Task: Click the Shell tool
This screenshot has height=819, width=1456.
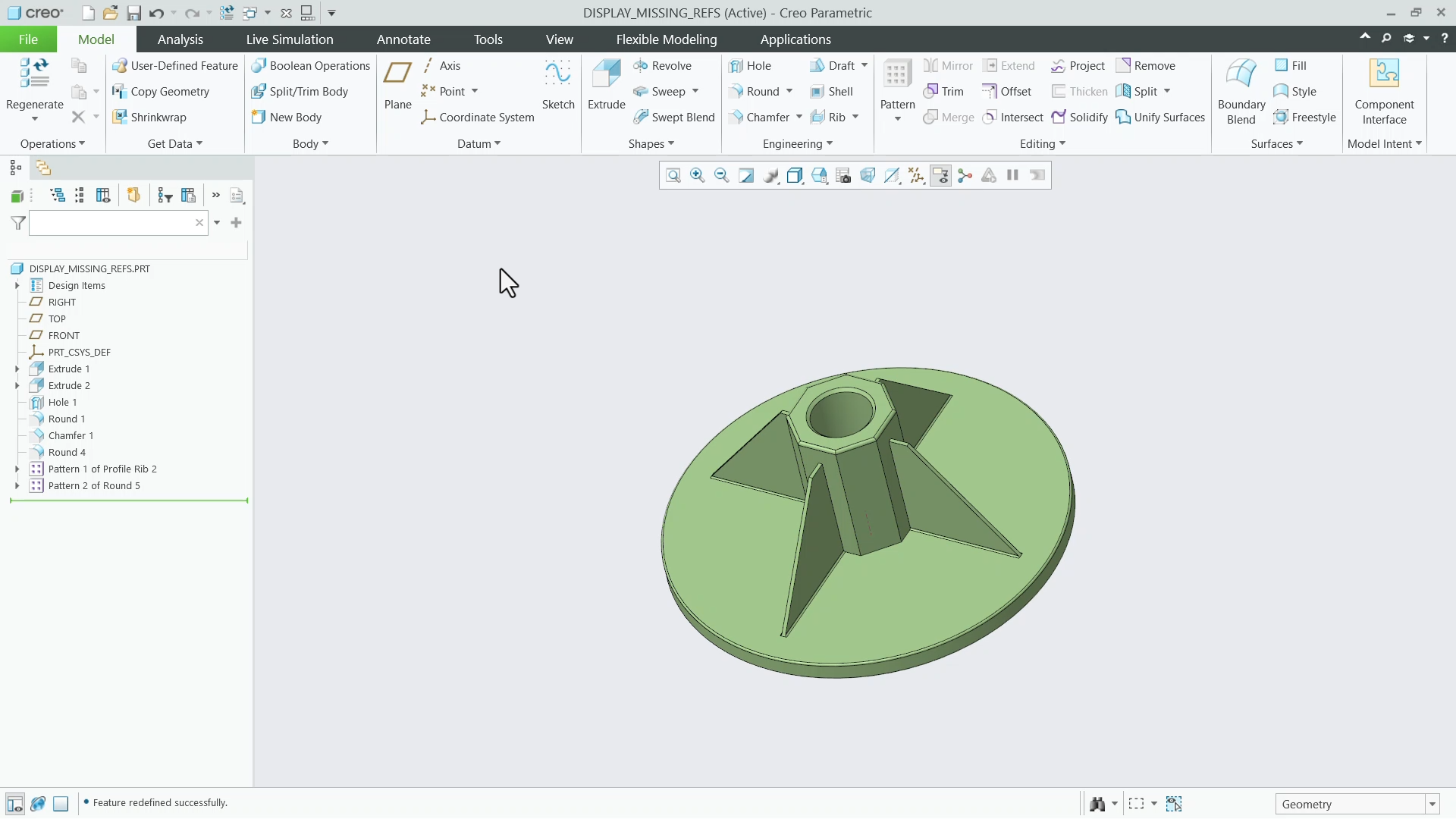Action: [831, 92]
